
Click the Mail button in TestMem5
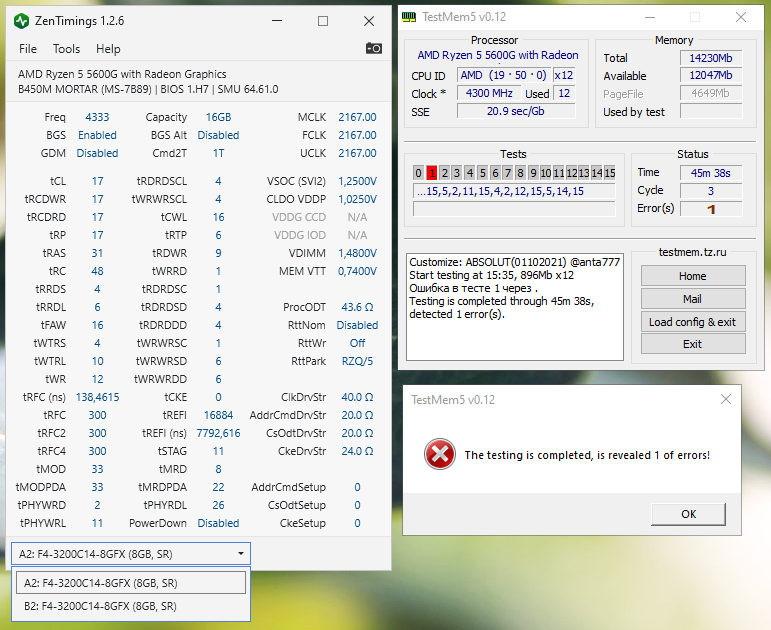(x=693, y=299)
